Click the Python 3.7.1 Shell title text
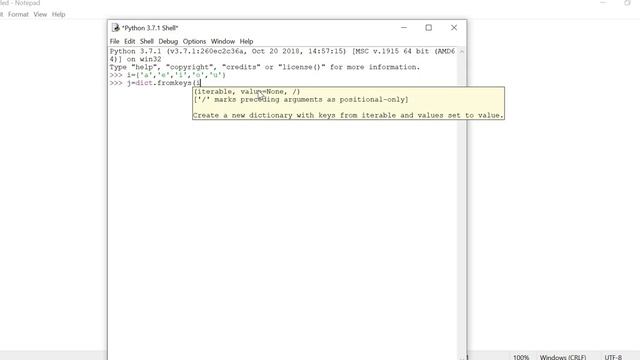This screenshot has width=640, height=360. pos(150,28)
